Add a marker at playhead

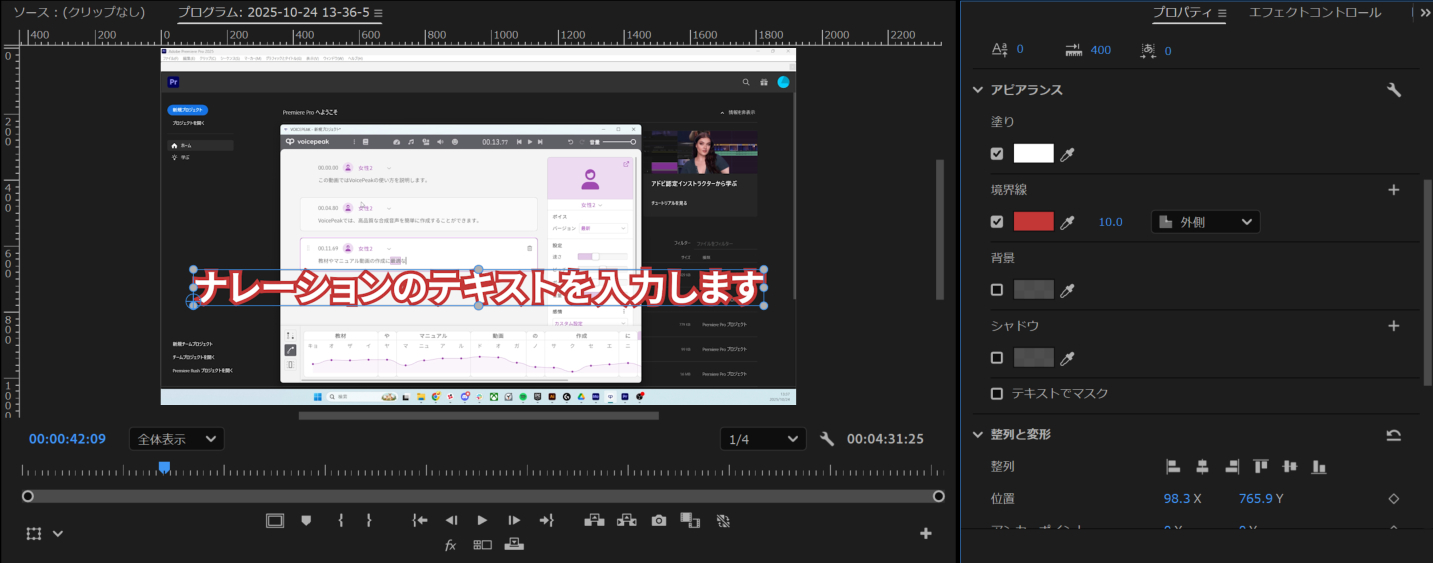(307, 520)
